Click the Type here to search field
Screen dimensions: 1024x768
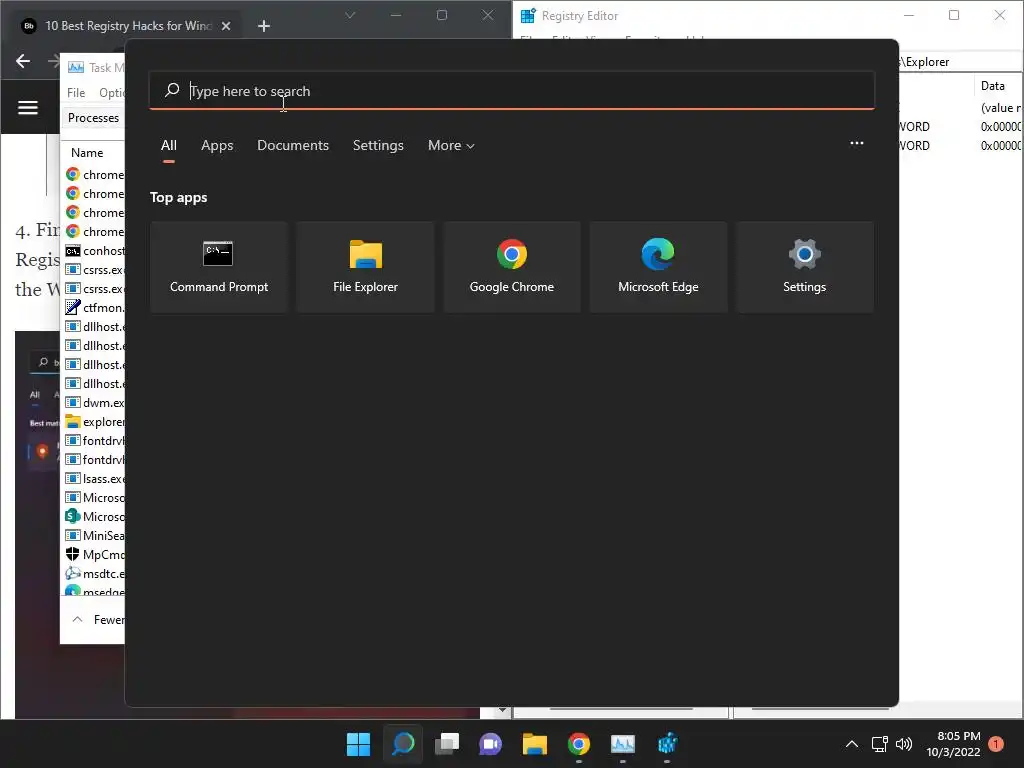[511, 90]
